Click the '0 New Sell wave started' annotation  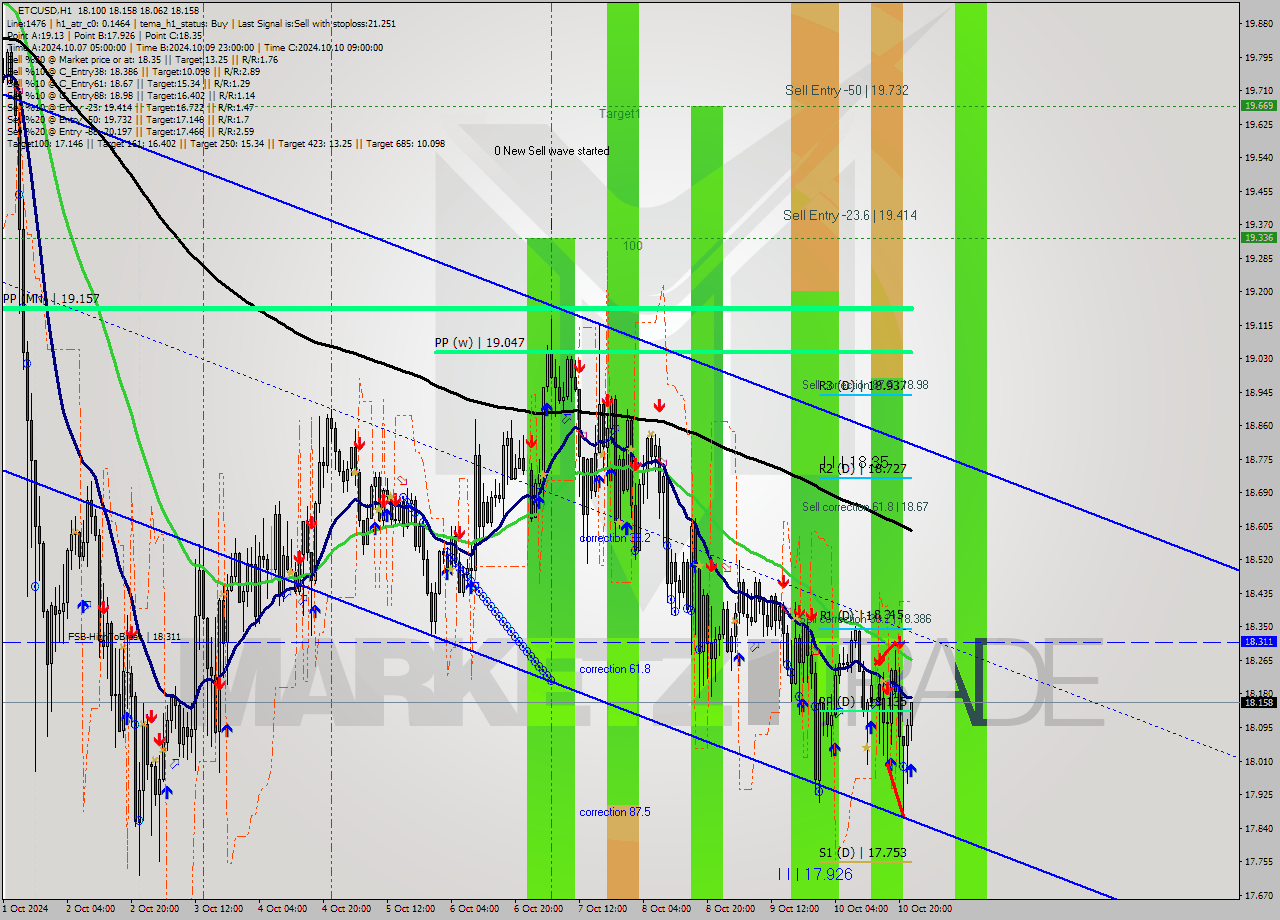point(551,151)
